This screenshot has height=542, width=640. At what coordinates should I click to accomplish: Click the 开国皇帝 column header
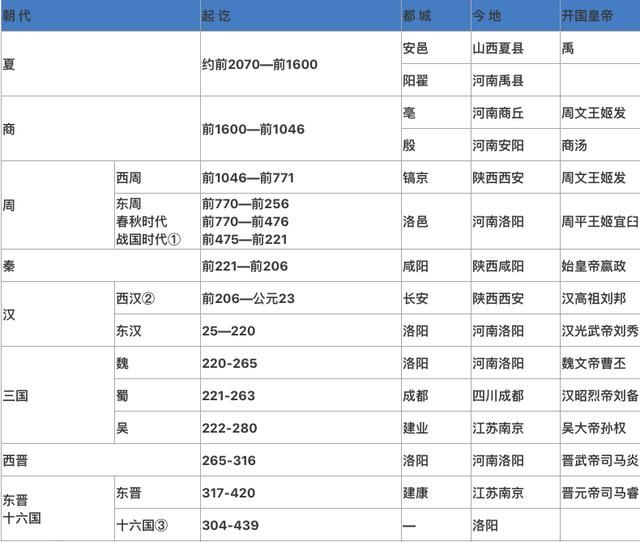[x=600, y=16]
